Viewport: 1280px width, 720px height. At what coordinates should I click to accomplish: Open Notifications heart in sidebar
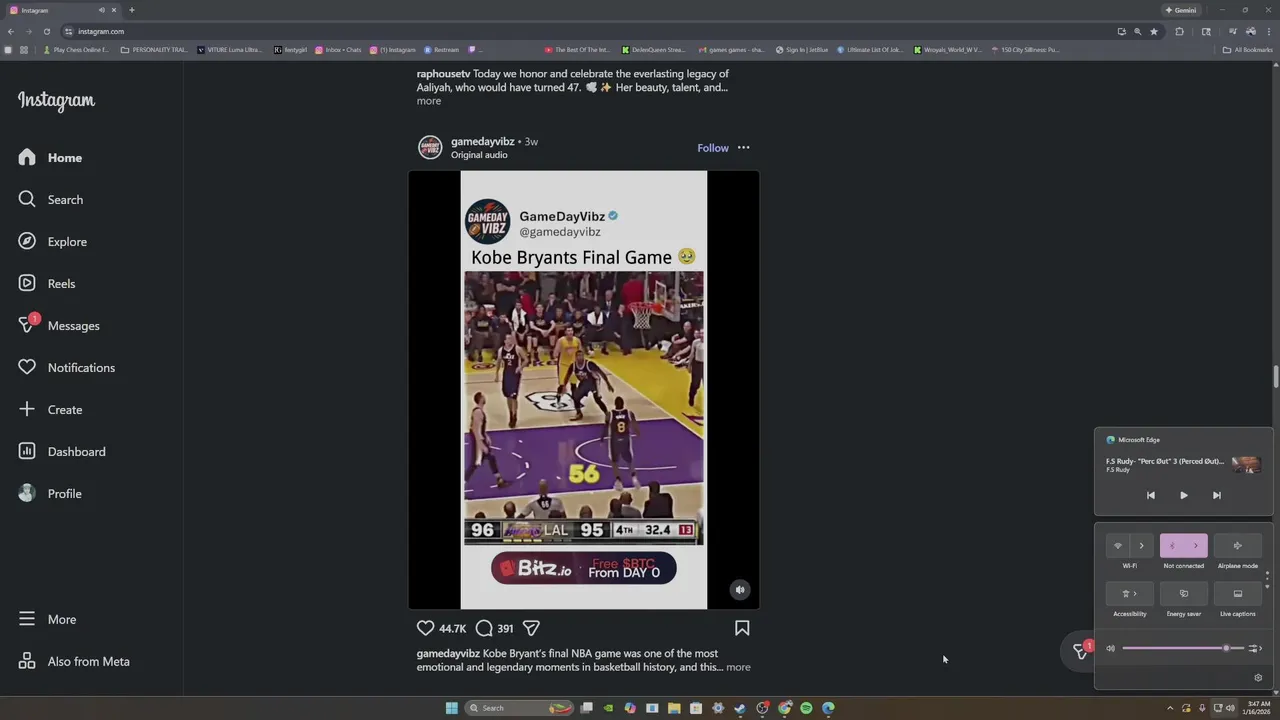[x=66, y=367]
